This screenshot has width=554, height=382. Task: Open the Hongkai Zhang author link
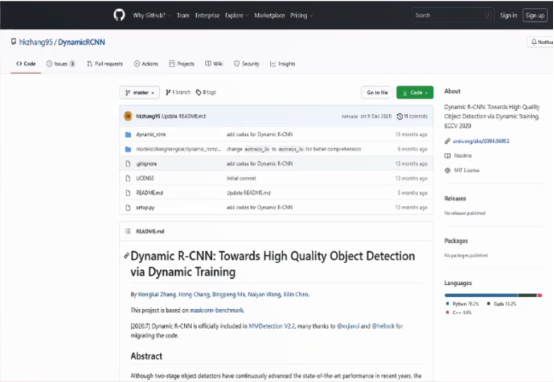[x=157, y=294]
